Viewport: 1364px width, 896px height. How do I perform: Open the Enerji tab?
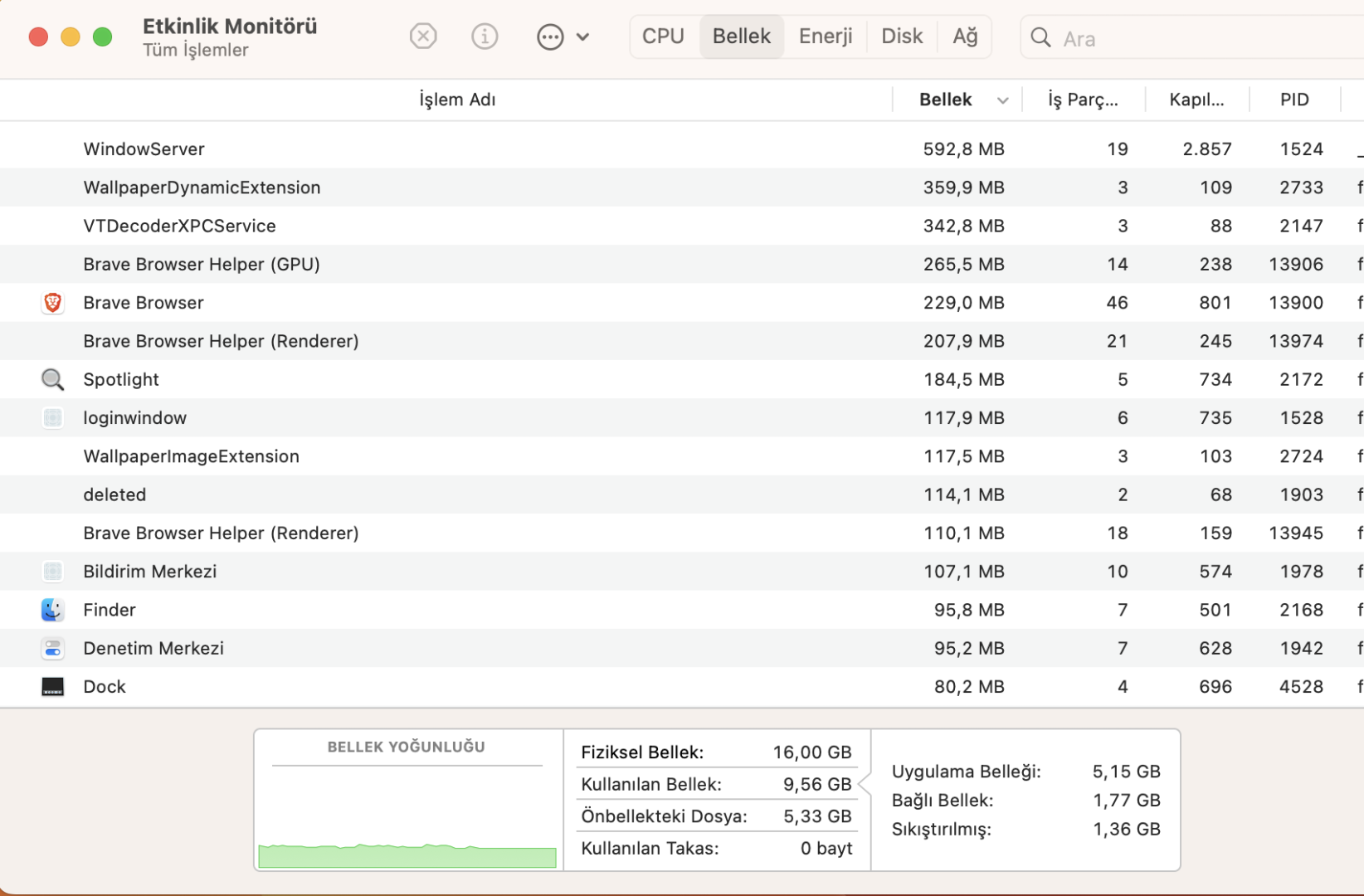pos(826,37)
